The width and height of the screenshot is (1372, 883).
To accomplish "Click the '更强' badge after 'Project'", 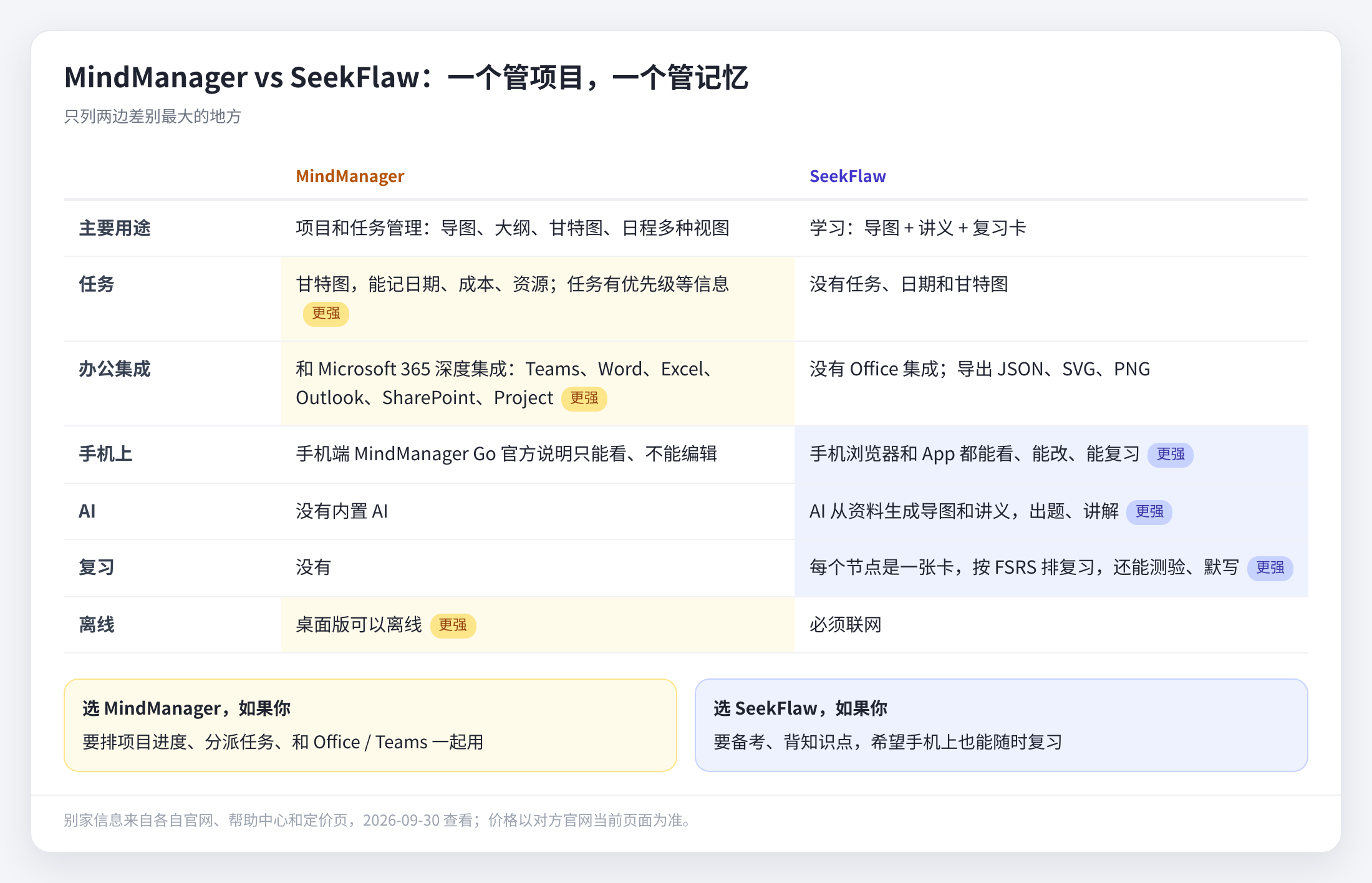I will click(x=584, y=398).
